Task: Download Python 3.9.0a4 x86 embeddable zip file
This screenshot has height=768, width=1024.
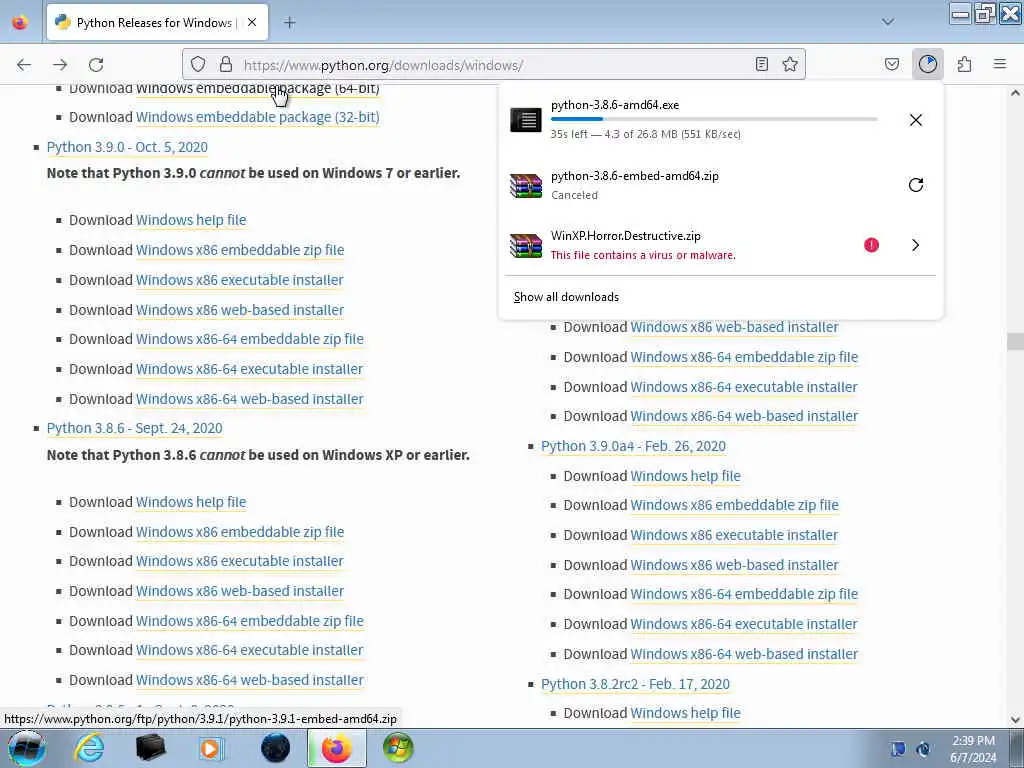Action: (x=734, y=505)
